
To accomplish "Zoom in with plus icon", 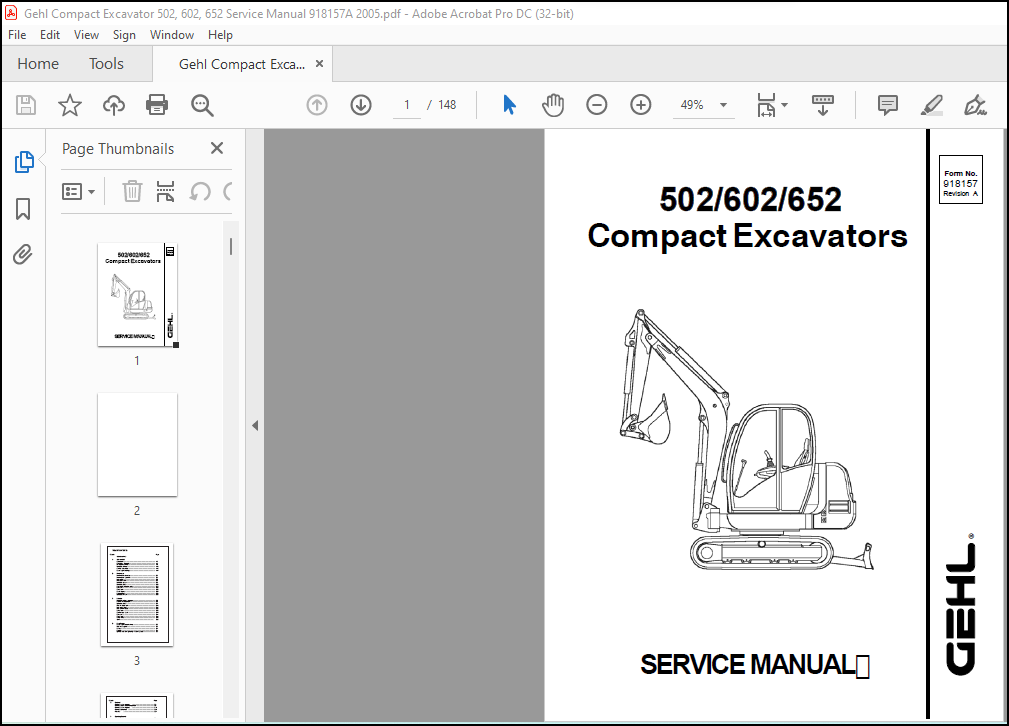I will point(641,105).
